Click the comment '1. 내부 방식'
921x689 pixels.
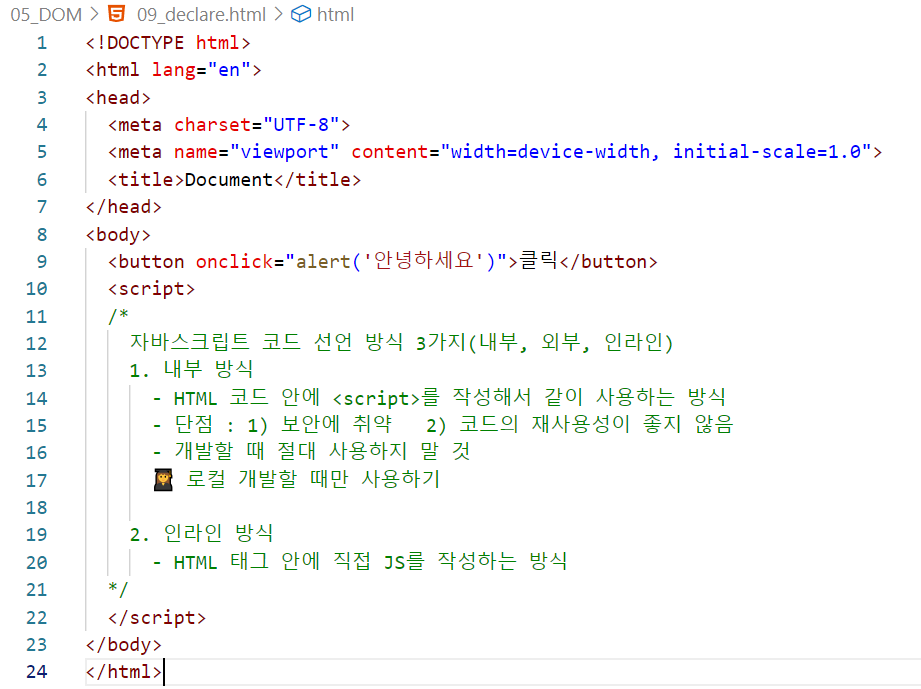coord(191,369)
